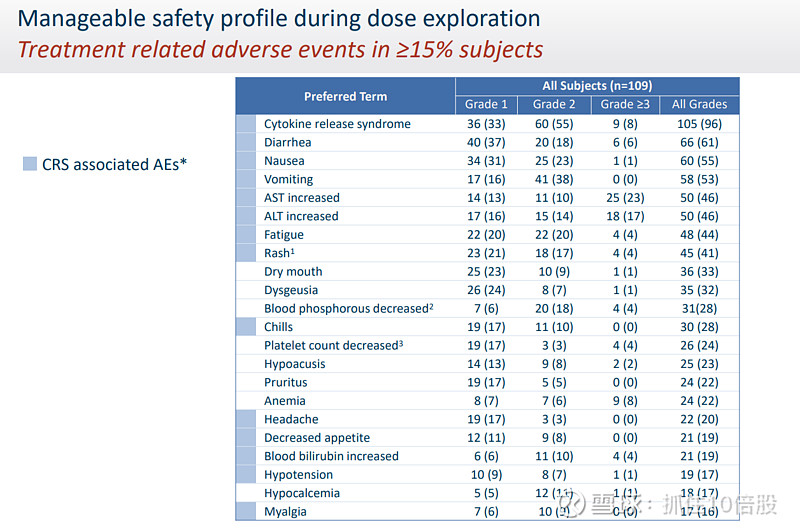Select Decreased appetite Grade 1 value '12 (11)'
800x529 pixels.
click(x=486, y=437)
